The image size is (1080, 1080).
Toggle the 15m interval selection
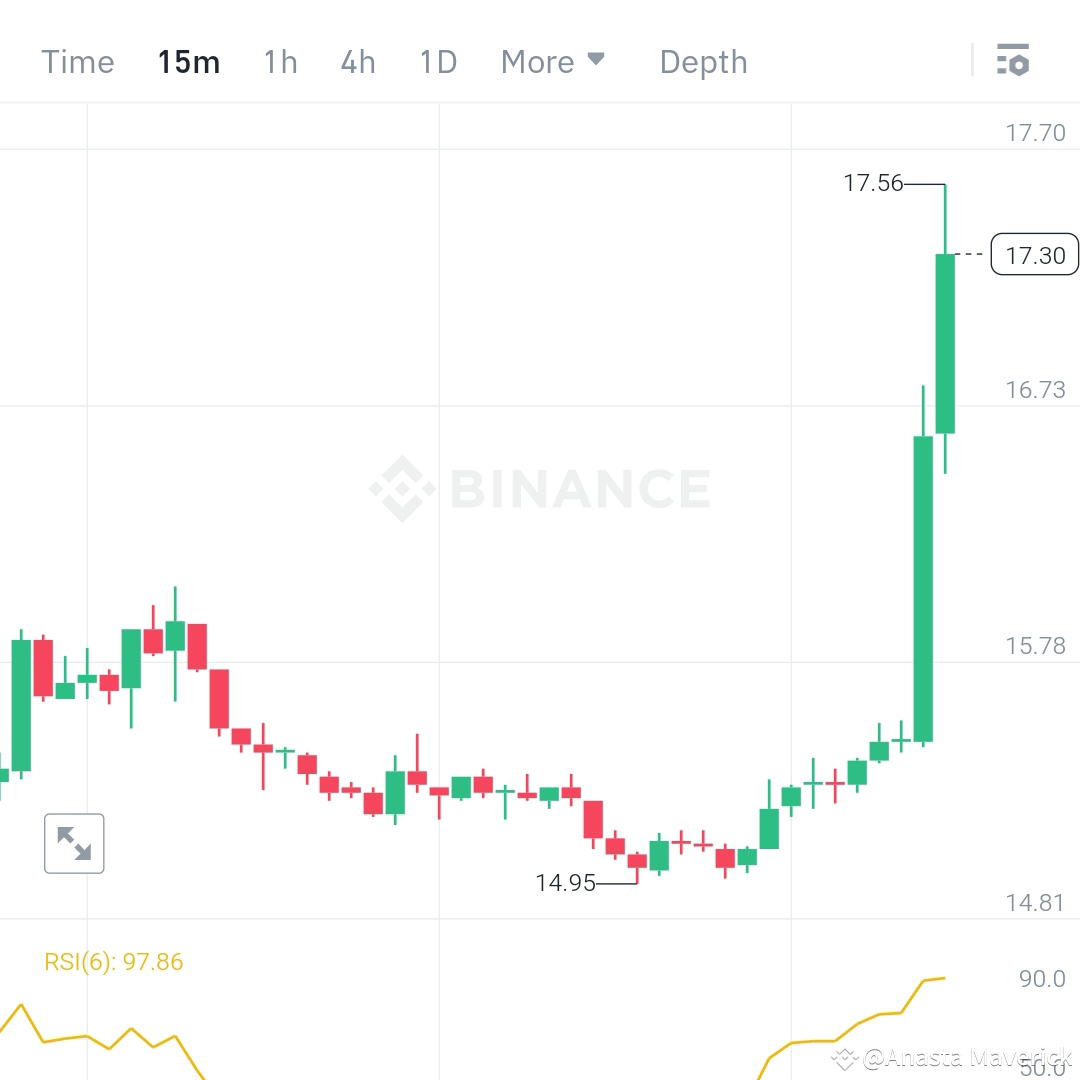tap(188, 61)
